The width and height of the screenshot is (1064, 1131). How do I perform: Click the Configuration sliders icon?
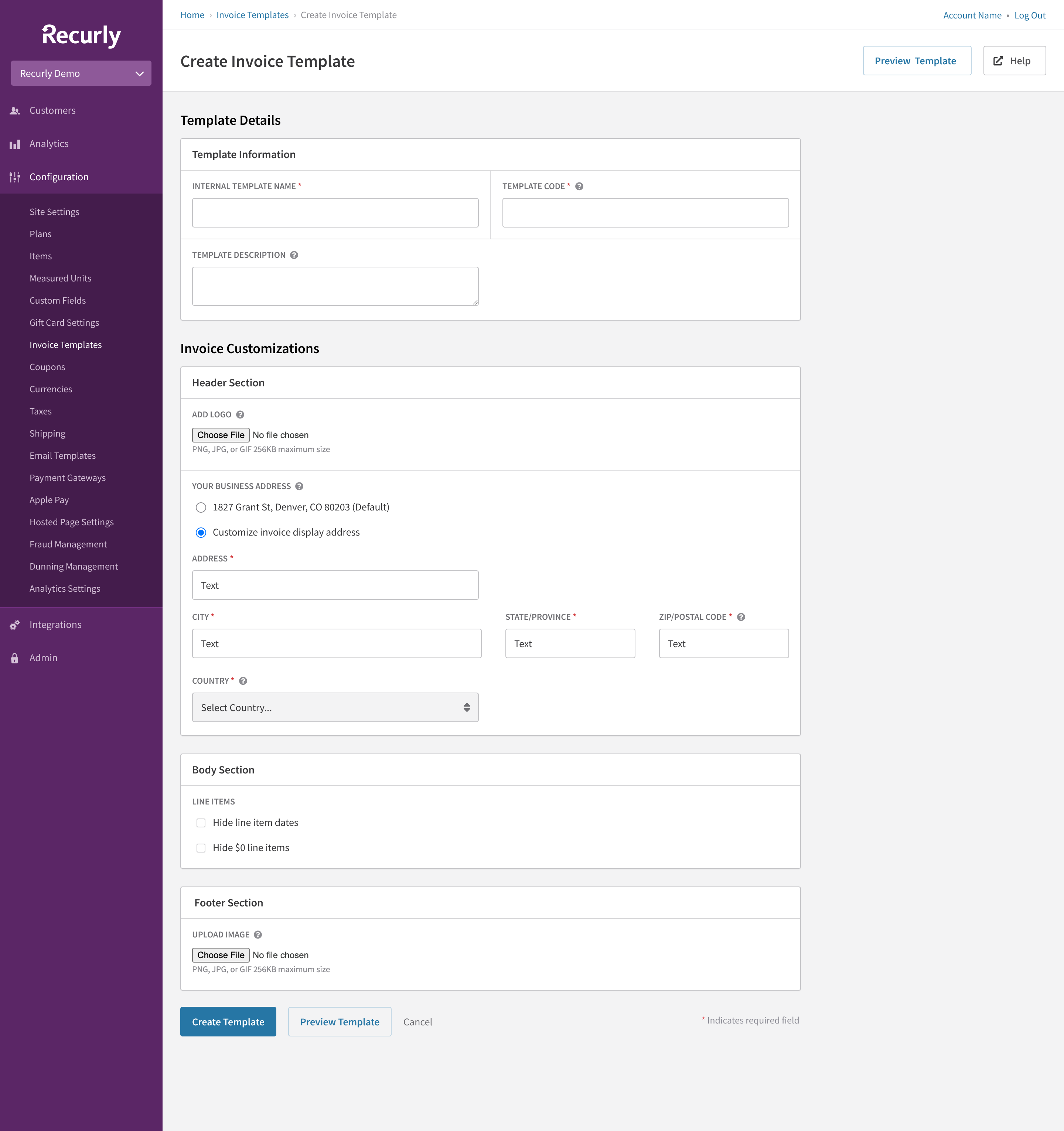pos(14,177)
